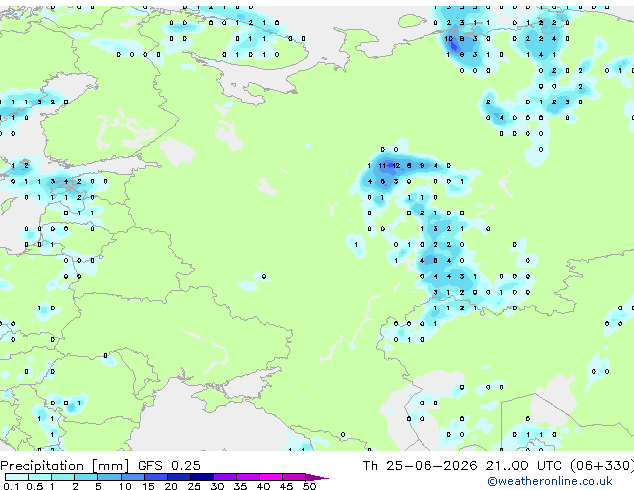
Task: Click legend scale label '35'
Action: [x=240, y=486]
